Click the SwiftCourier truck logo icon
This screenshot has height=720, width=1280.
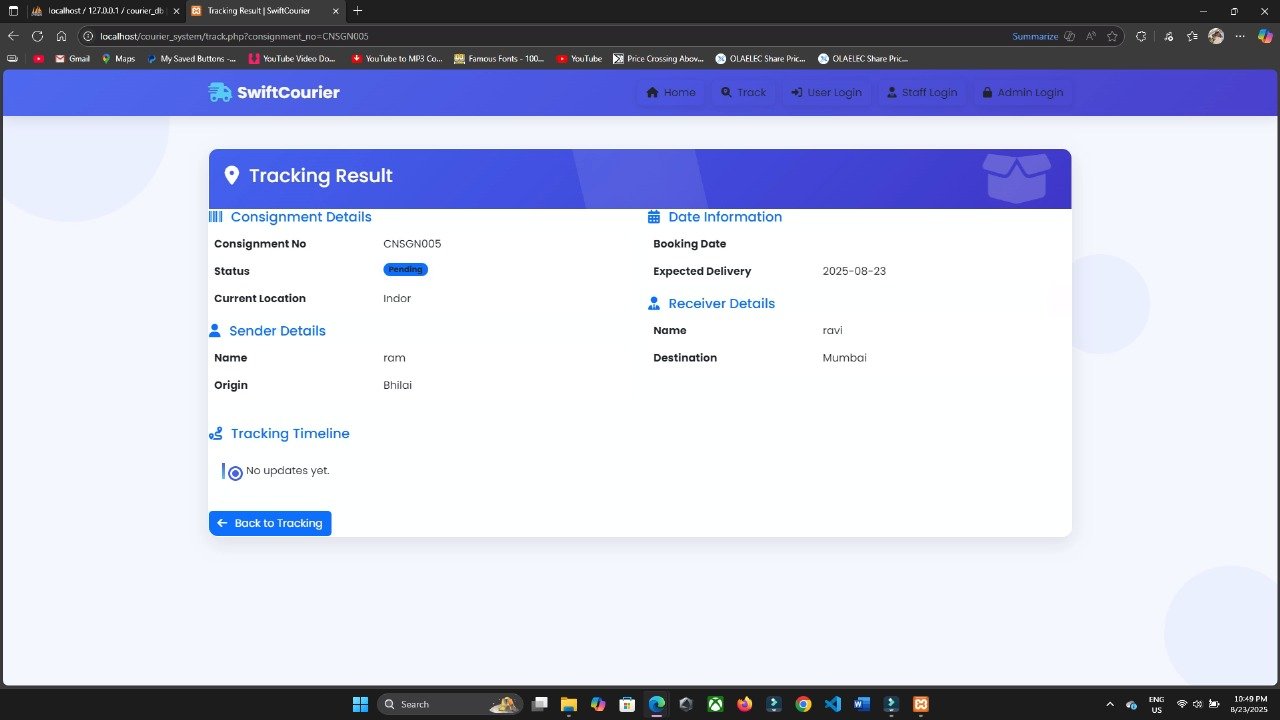(x=219, y=92)
